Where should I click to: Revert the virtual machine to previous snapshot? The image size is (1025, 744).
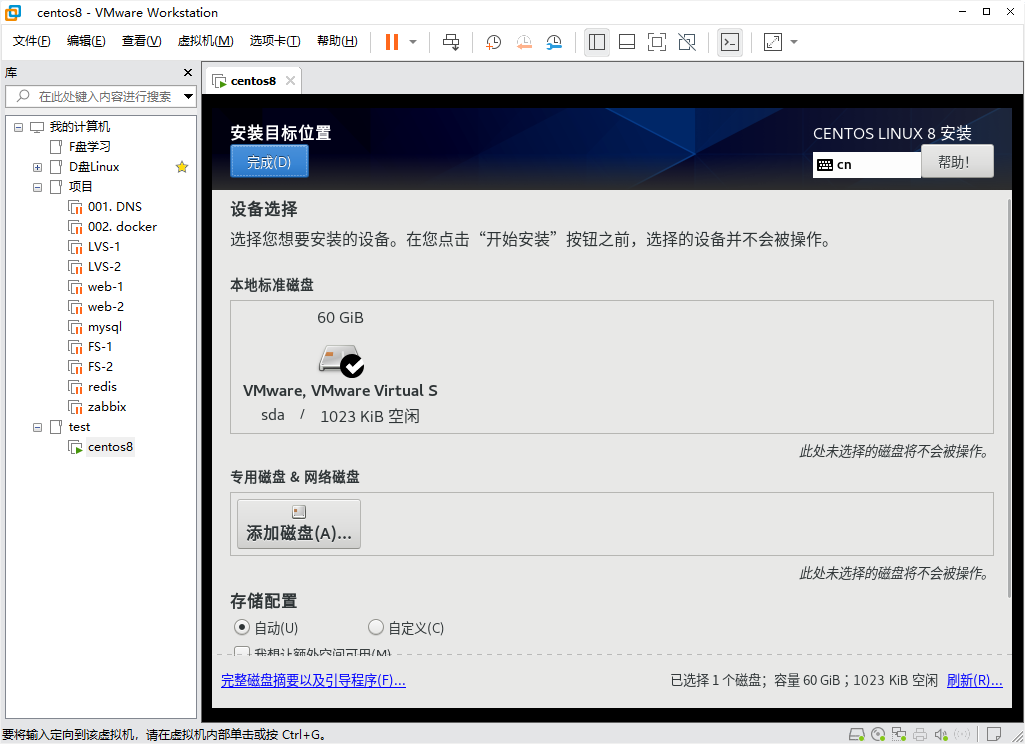(x=524, y=42)
